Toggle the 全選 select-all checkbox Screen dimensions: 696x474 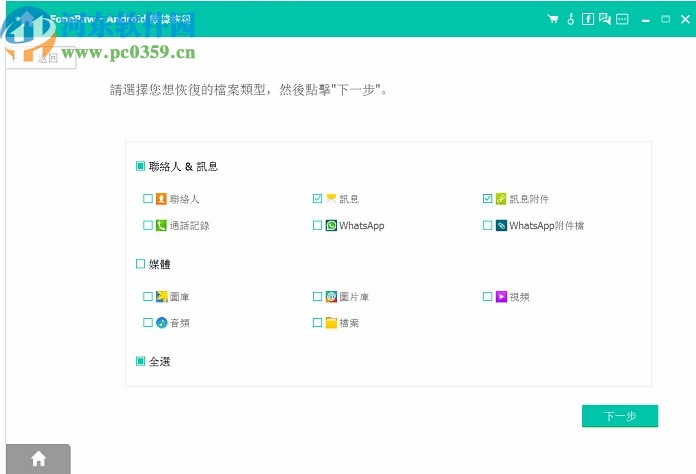[x=140, y=361]
